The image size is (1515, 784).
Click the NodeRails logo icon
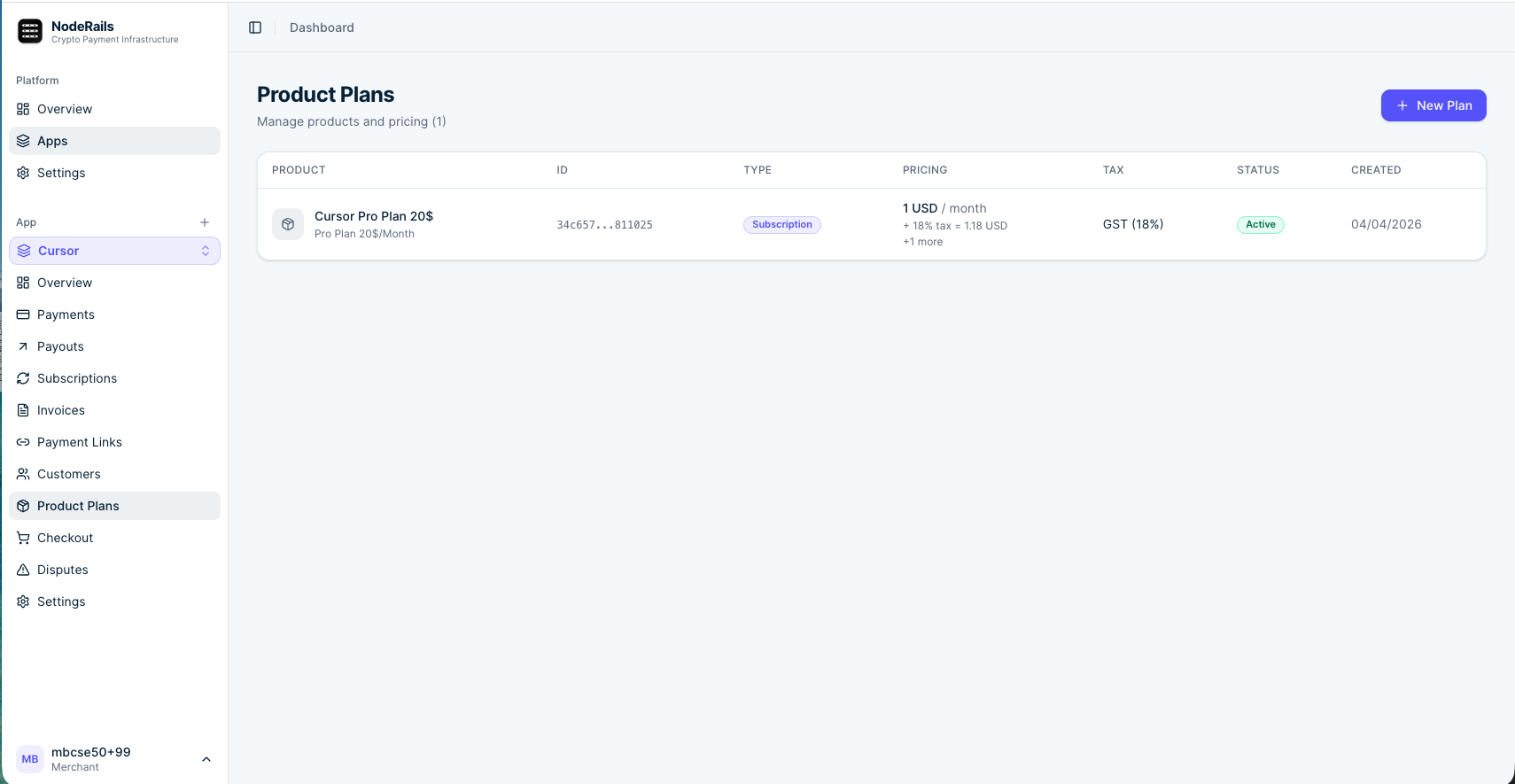tap(30, 32)
